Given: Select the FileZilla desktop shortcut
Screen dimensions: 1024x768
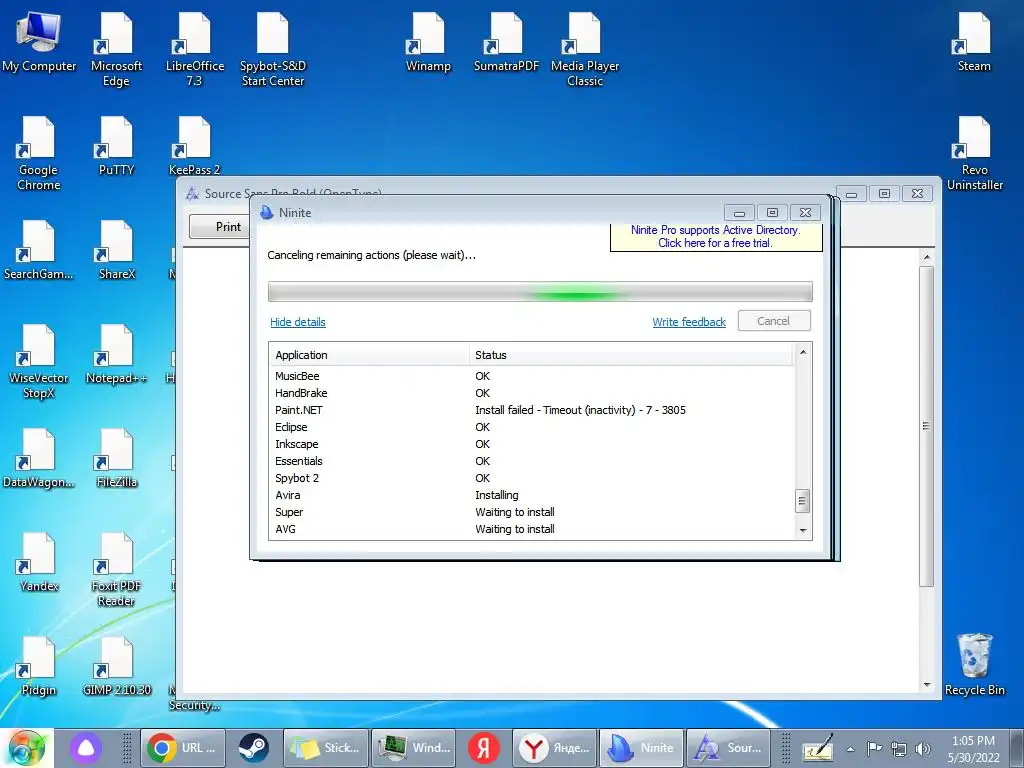Looking at the screenshot, I should [116, 458].
